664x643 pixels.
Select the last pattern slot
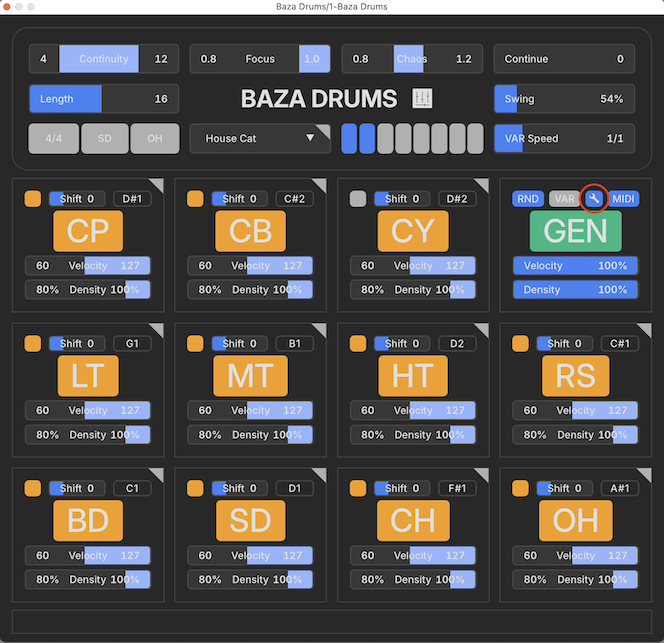(475, 138)
